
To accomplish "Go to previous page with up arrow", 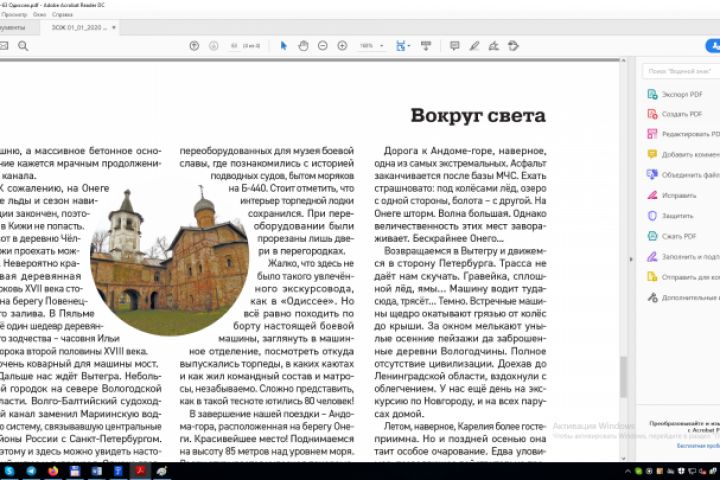I will (x=194, y=46).
